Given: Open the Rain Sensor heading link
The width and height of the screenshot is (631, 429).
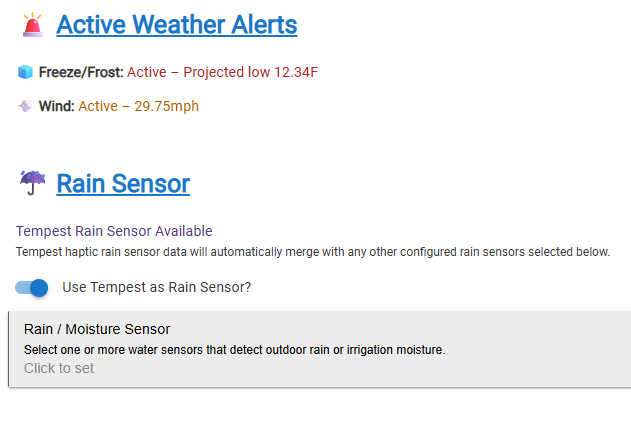Looking at the screenshot, I should [x=123, y=184].
